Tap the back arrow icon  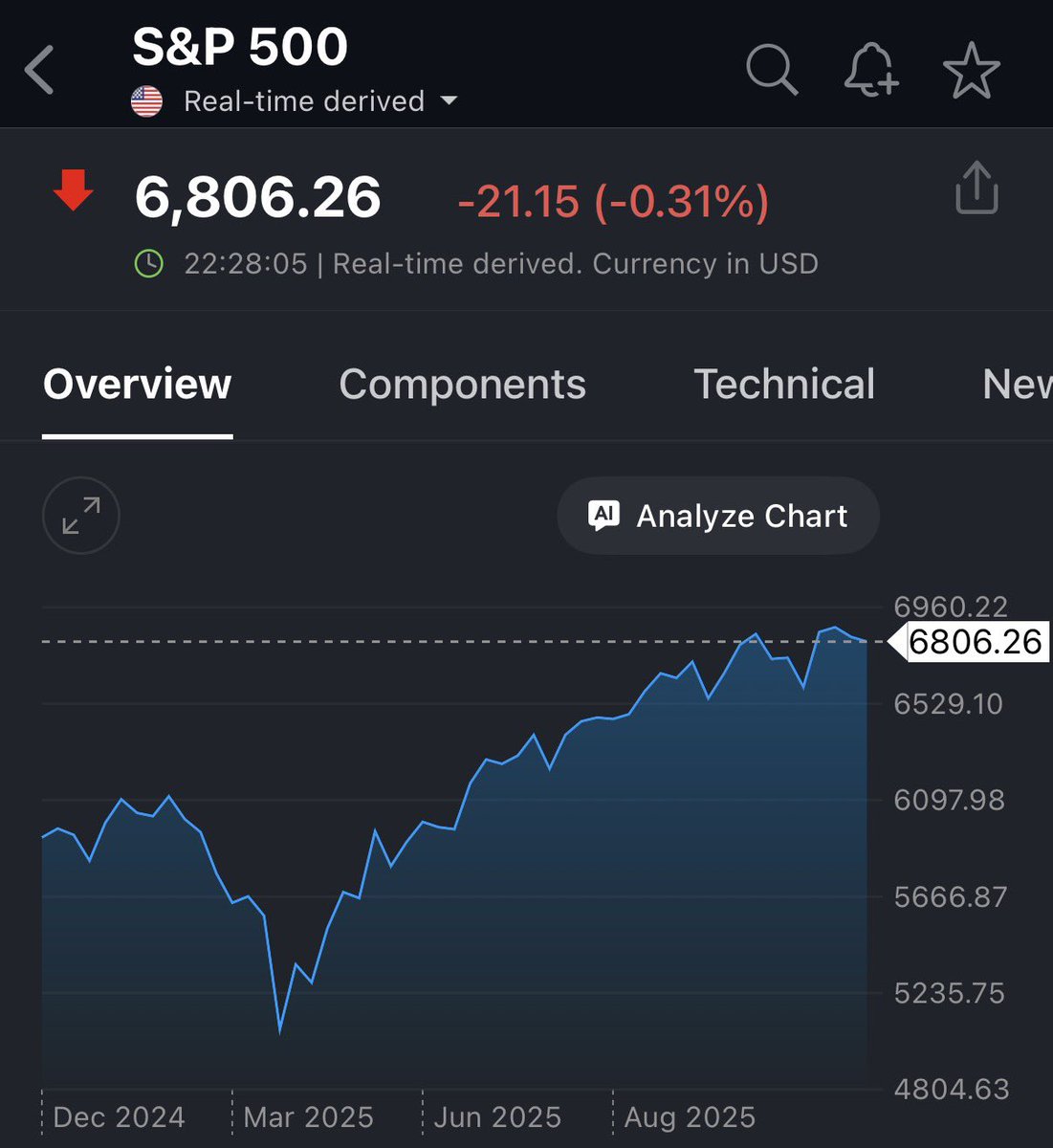(39, 71)
